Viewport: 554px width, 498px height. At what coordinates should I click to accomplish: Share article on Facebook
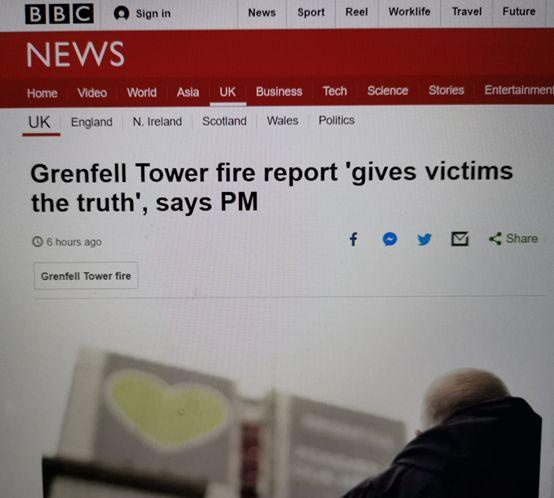coord(353,239)
